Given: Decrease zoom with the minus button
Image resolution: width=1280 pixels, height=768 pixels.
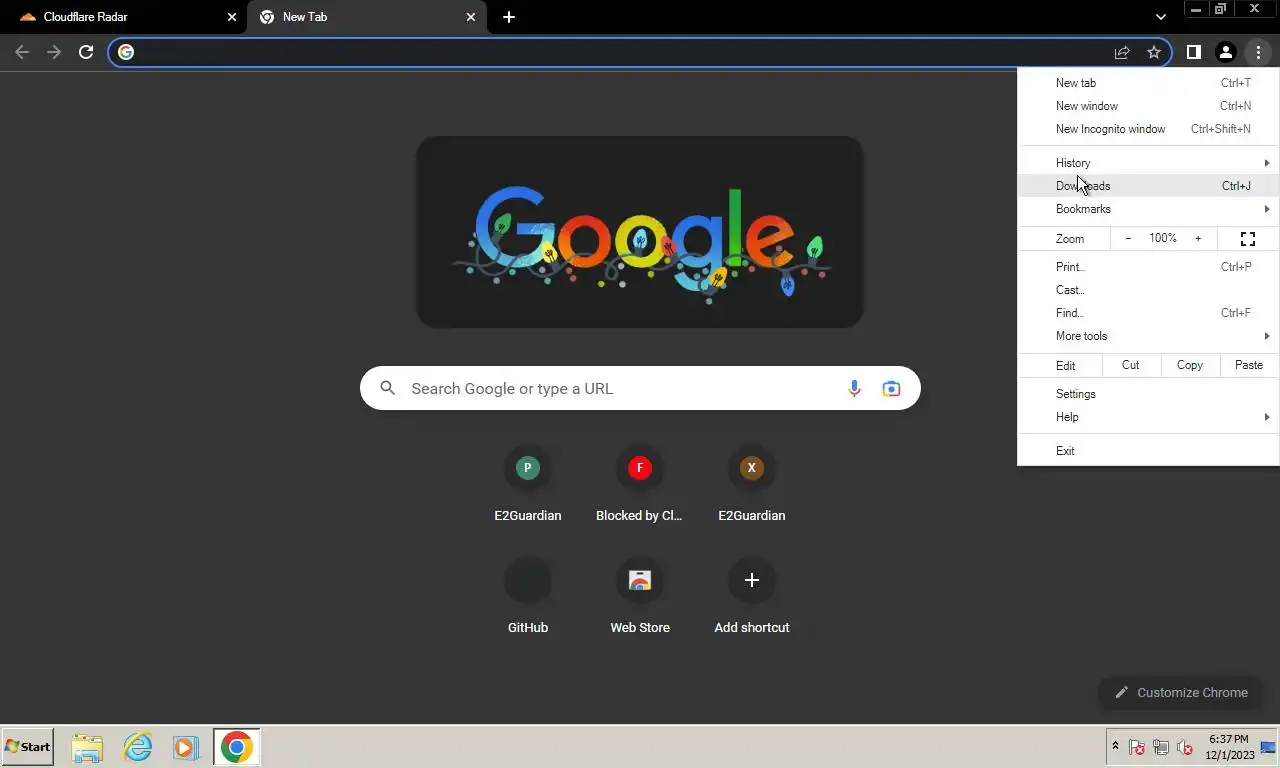Looking at the screenshot, I should click(x=1128, y=238).
